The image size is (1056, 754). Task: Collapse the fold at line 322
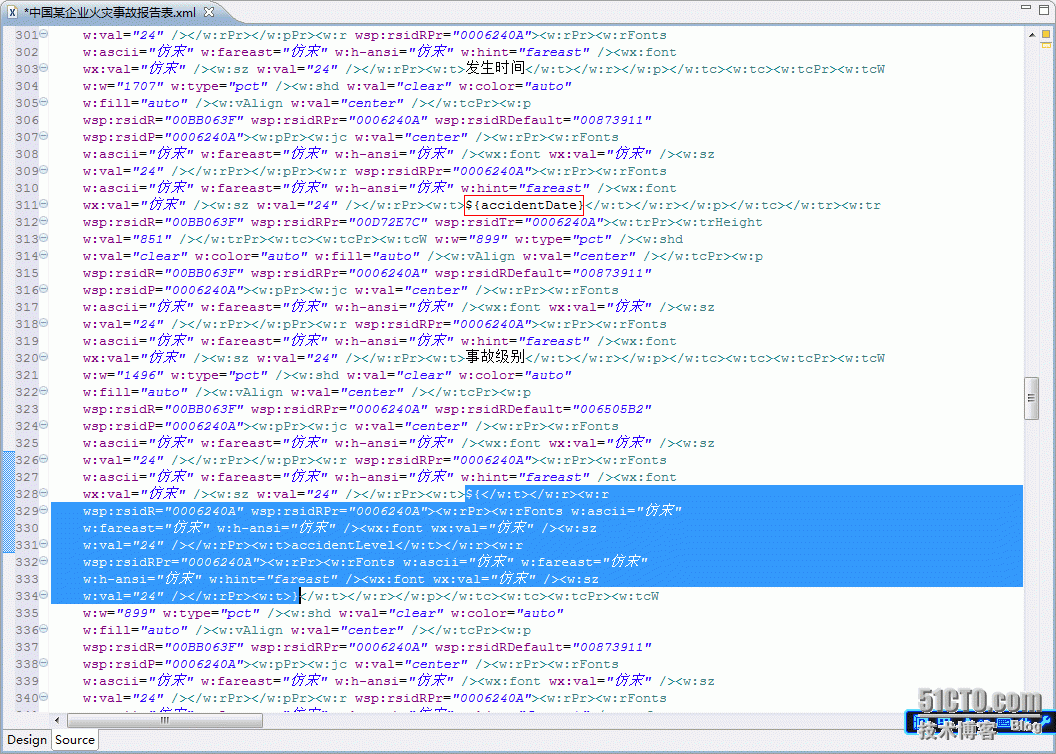[x=44, y=390]
